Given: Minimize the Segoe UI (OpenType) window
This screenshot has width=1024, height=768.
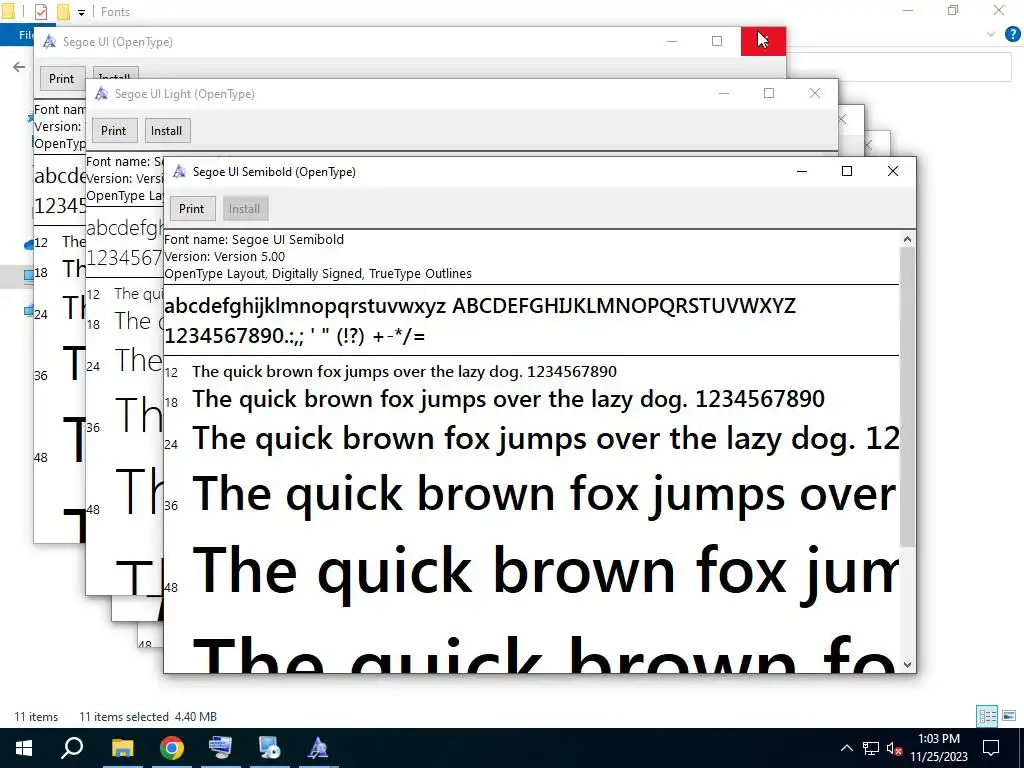Looking at the screenshot, I should (672, 41).
